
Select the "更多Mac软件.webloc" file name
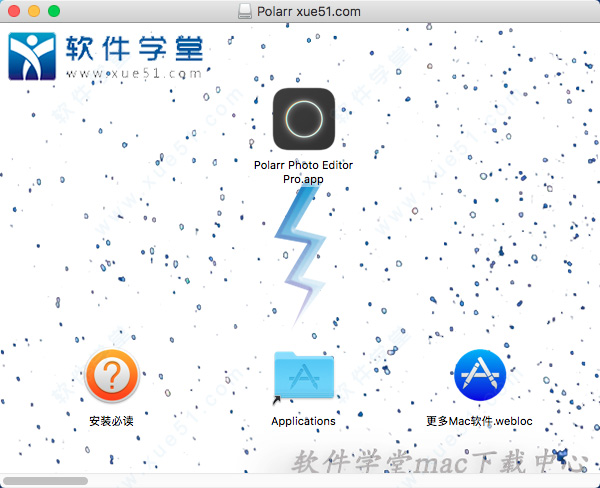click(479, 421)
